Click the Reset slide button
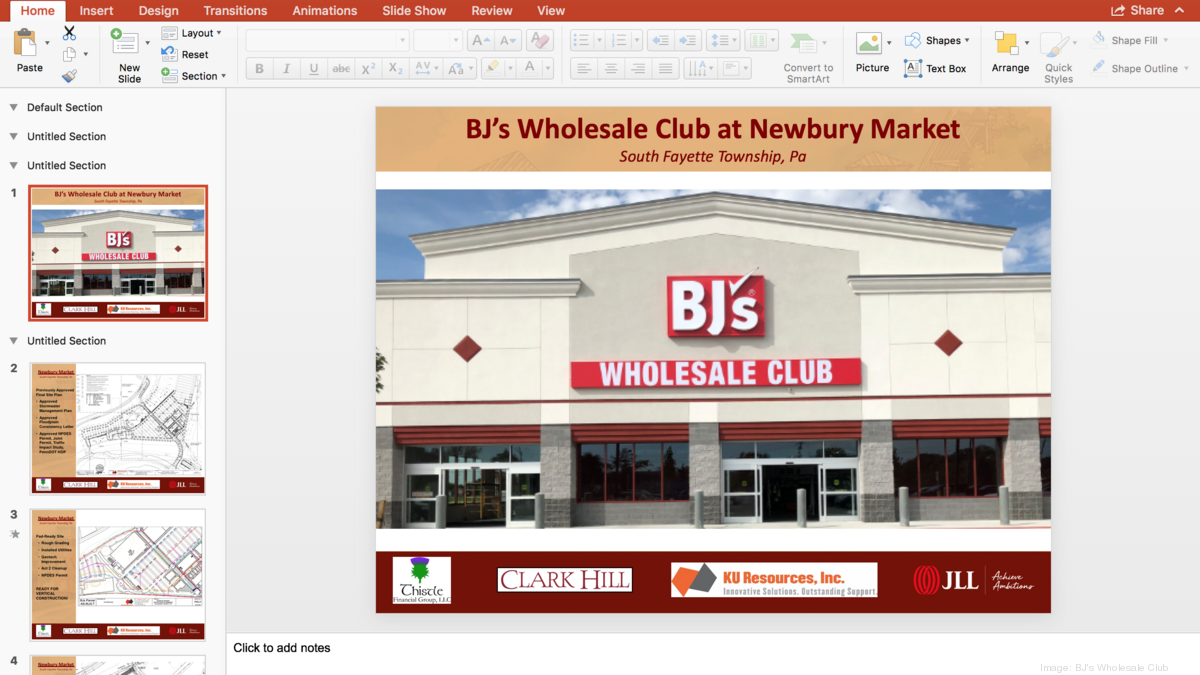Image resolution: width=1200 pixels, height=675 pixels. 186,55
